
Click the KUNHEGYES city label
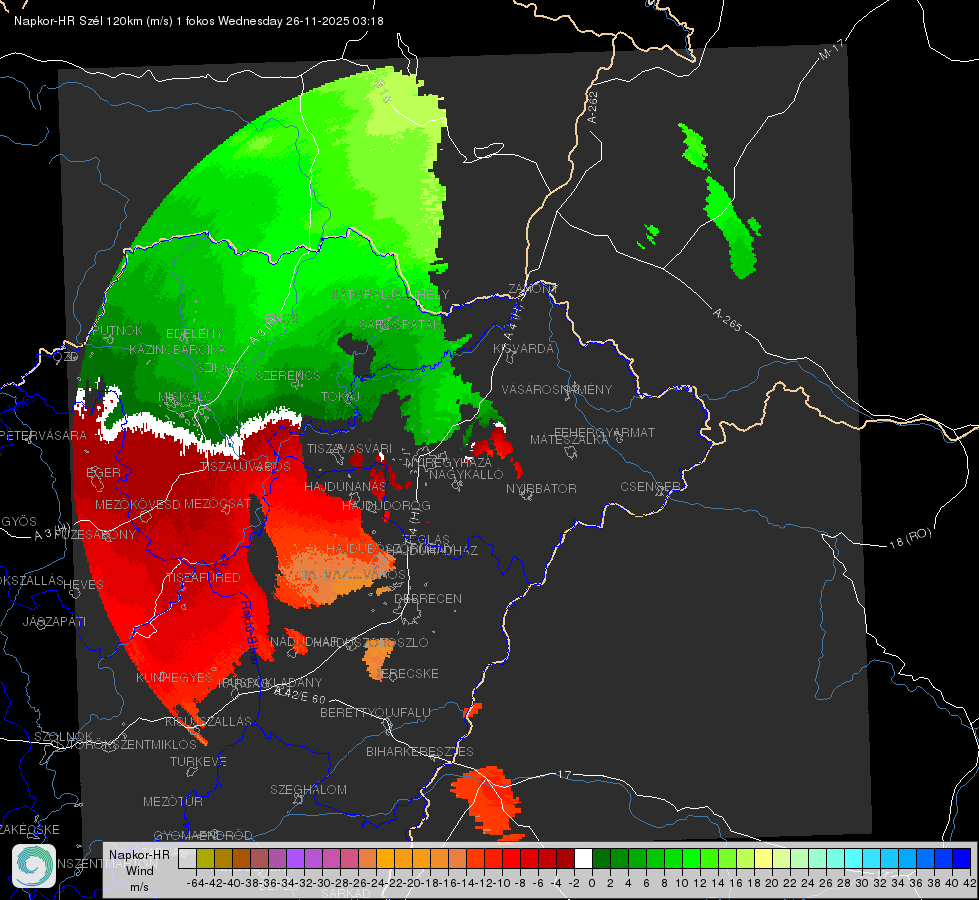[x=174, y=677]
